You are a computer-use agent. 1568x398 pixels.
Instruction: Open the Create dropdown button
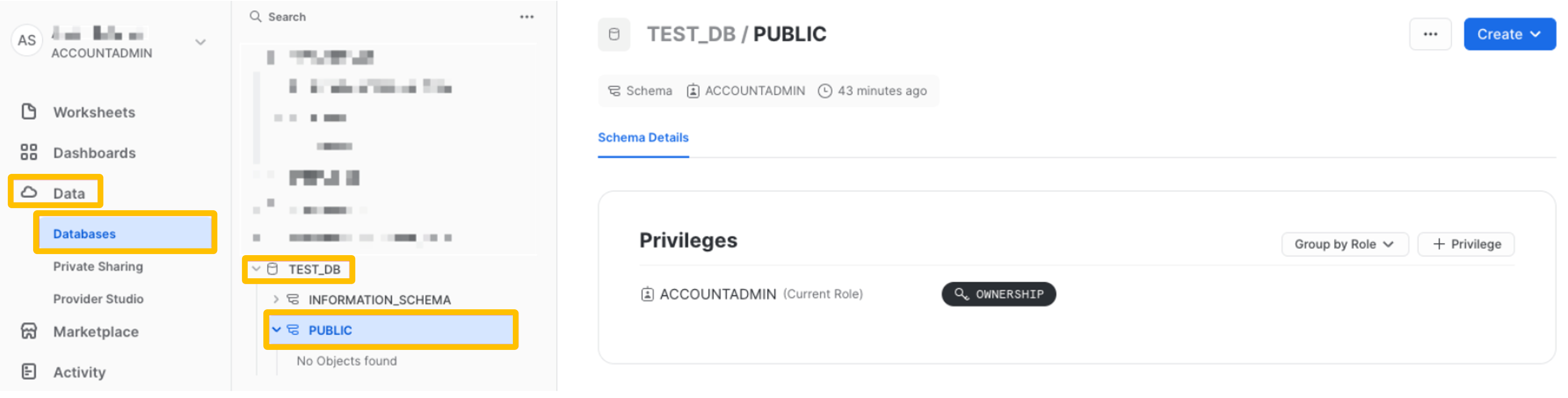1508,34
